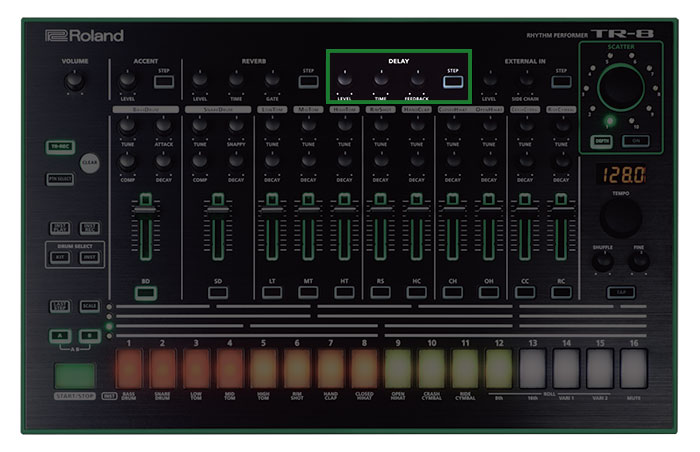
Task: Turn on Scatter with the ON button
Action: 636,141
